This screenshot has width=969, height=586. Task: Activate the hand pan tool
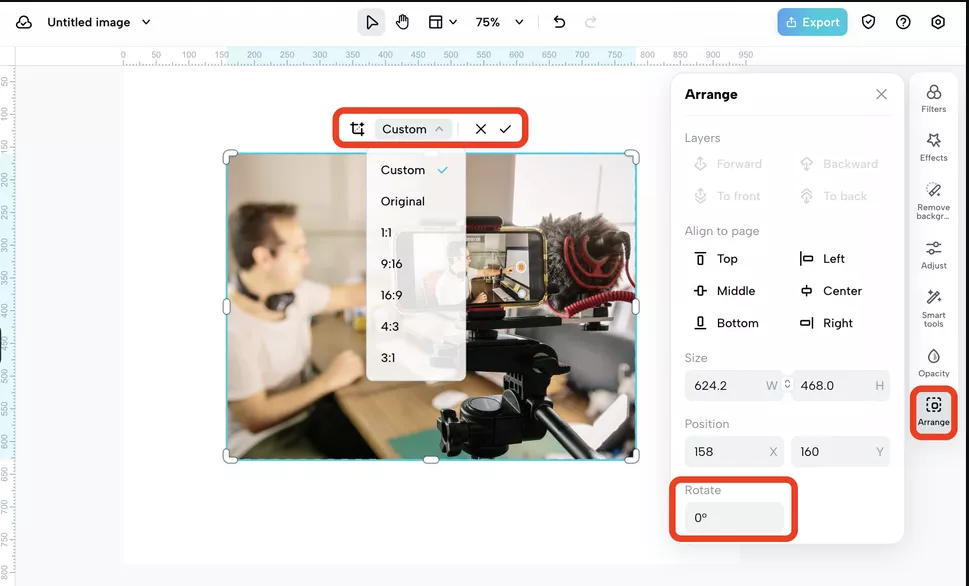[402, 22]
